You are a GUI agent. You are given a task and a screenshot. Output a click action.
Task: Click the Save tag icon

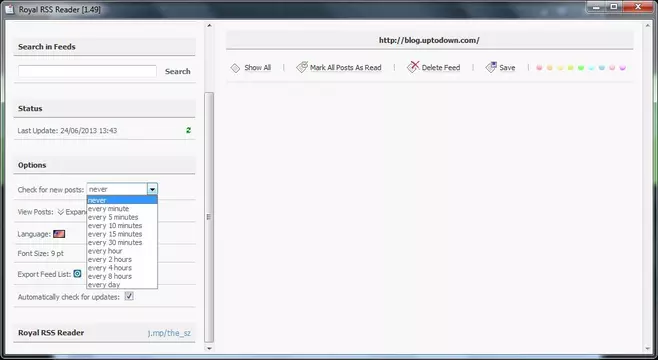pos(491,67)
